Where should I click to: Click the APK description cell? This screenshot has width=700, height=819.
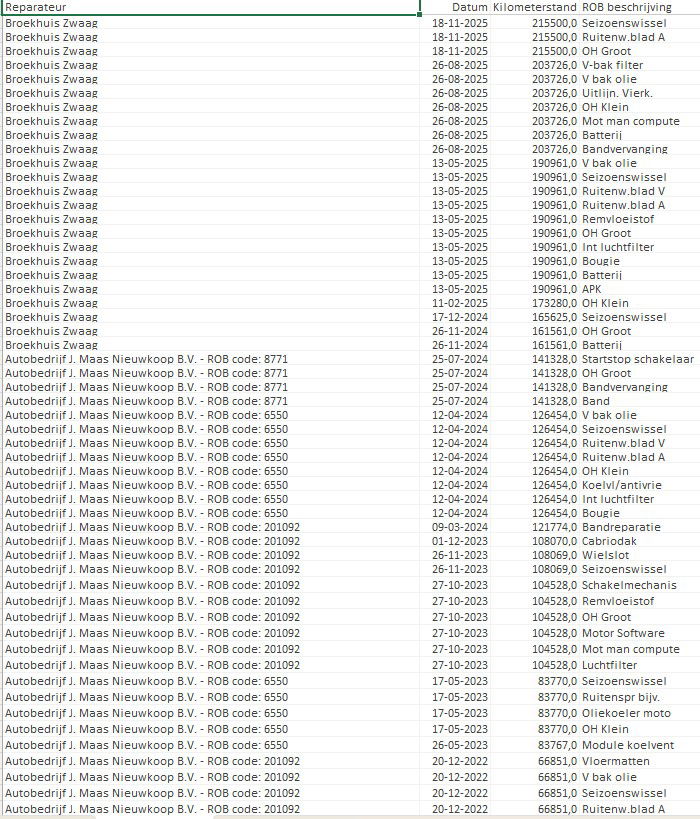click(639, 289)
